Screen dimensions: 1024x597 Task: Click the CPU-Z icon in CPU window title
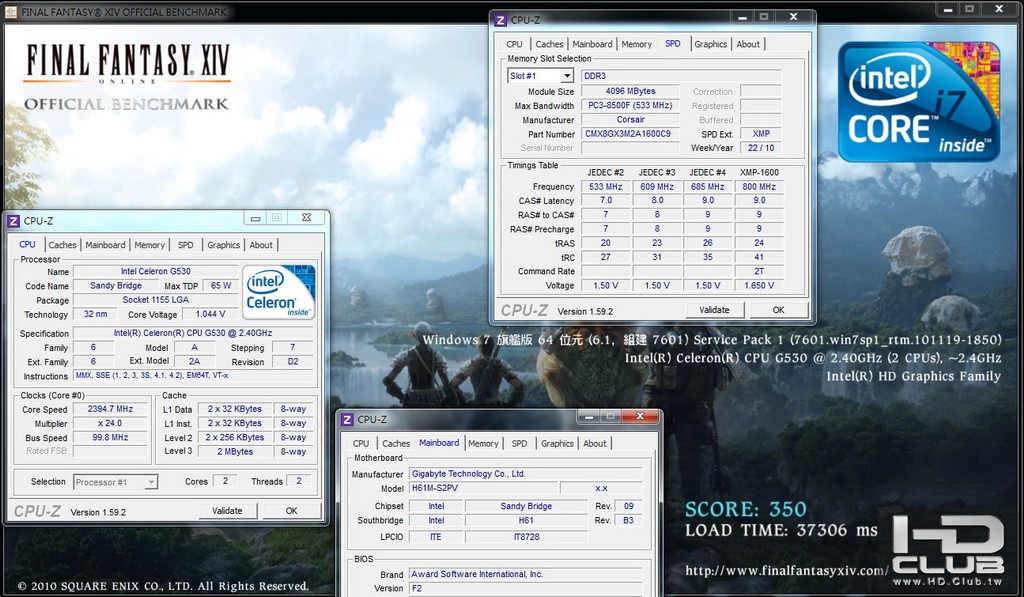point(13,221)
